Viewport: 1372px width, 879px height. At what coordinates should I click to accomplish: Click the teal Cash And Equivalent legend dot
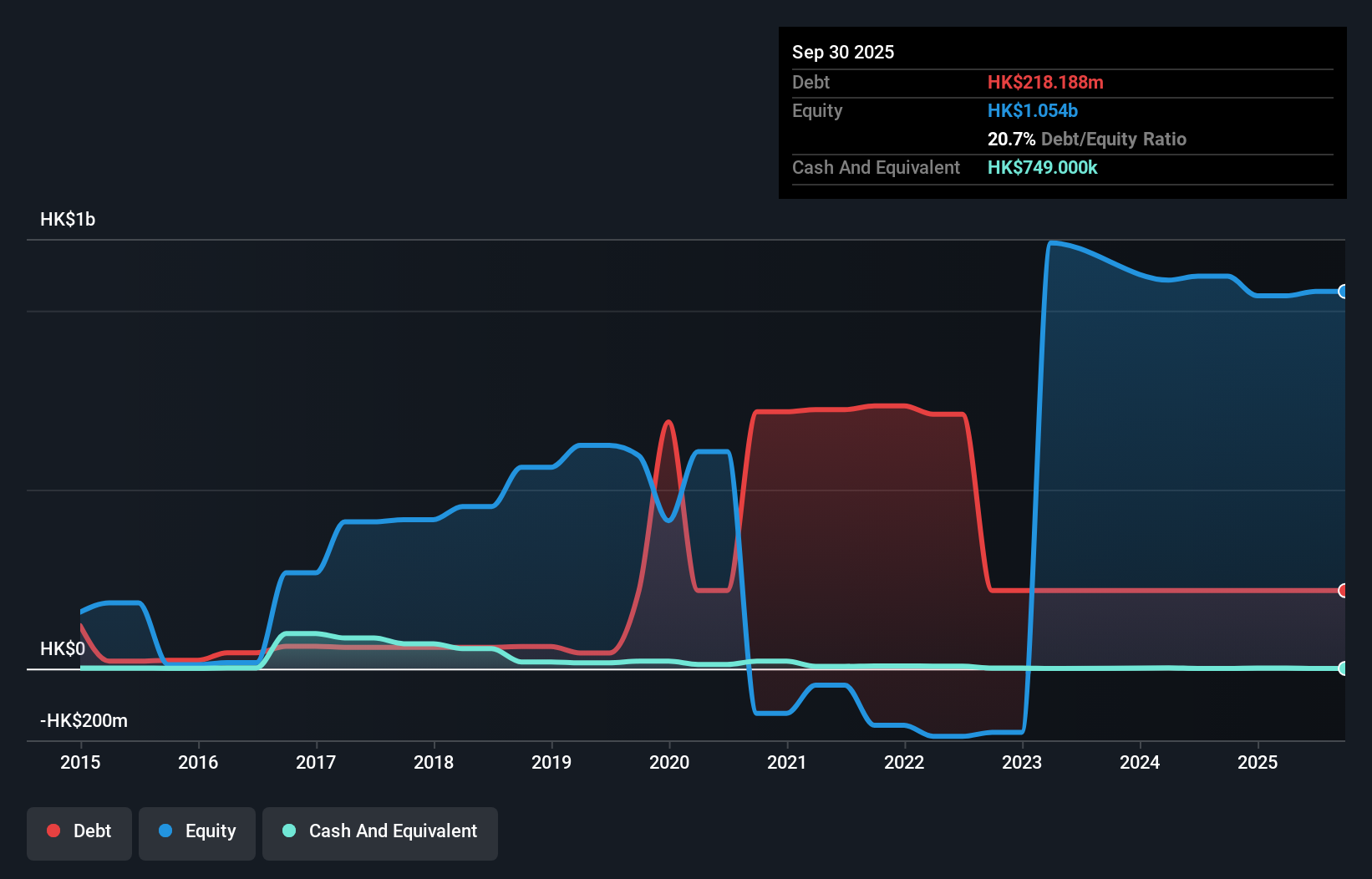pos(289,831)
